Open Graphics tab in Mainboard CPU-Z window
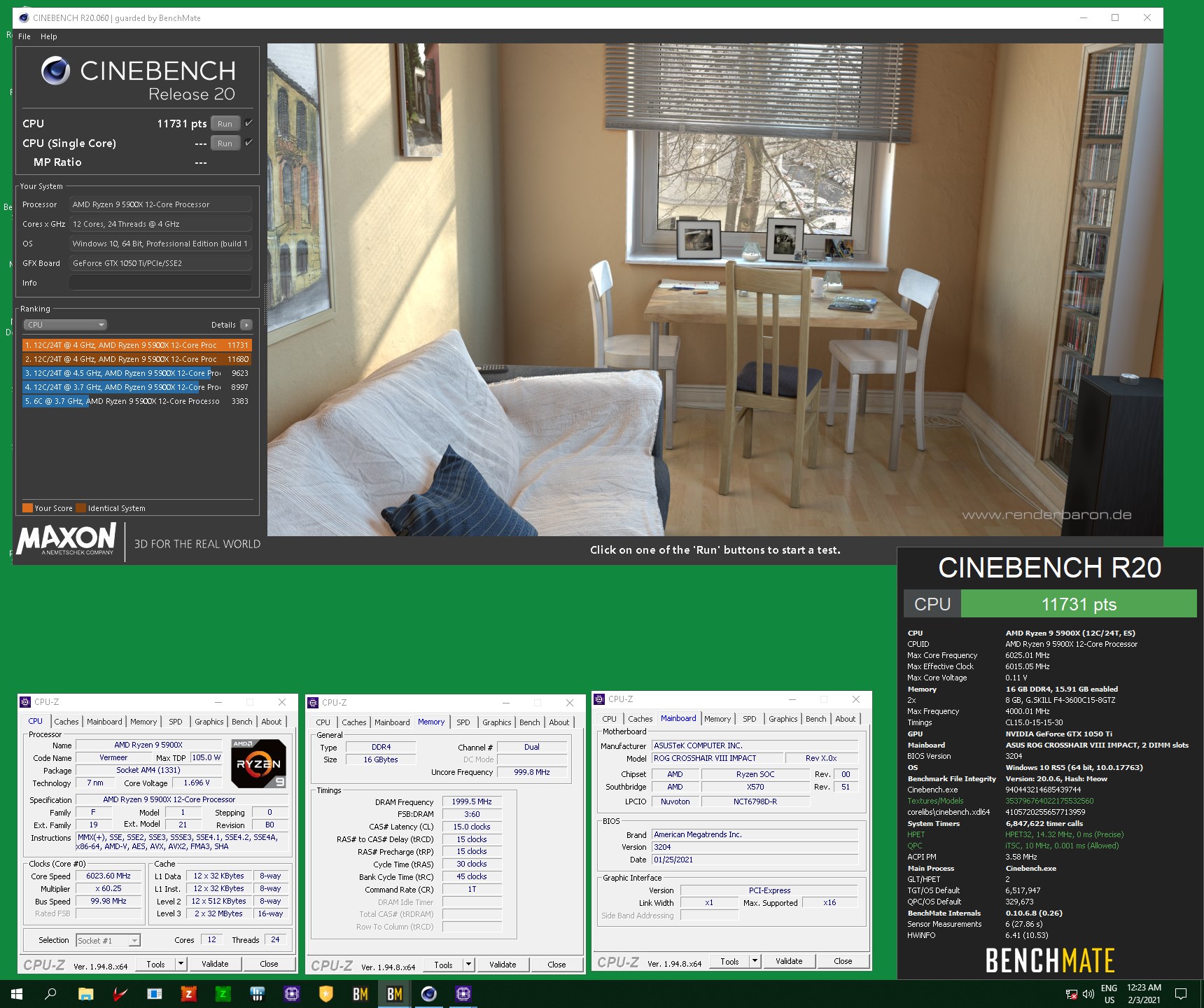 point(783,719)
